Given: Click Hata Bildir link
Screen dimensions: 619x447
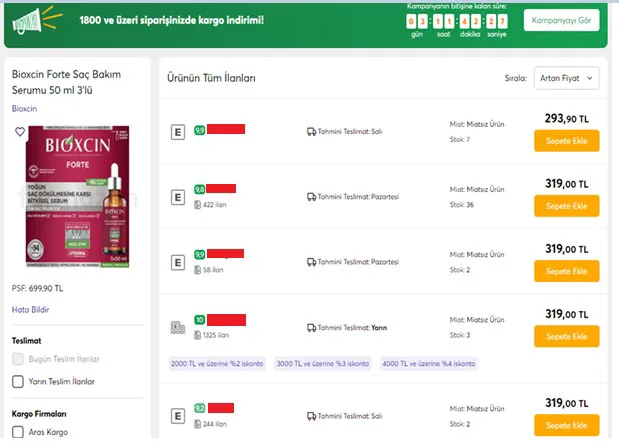Looking at the screenshot, I should click(30, 310).
